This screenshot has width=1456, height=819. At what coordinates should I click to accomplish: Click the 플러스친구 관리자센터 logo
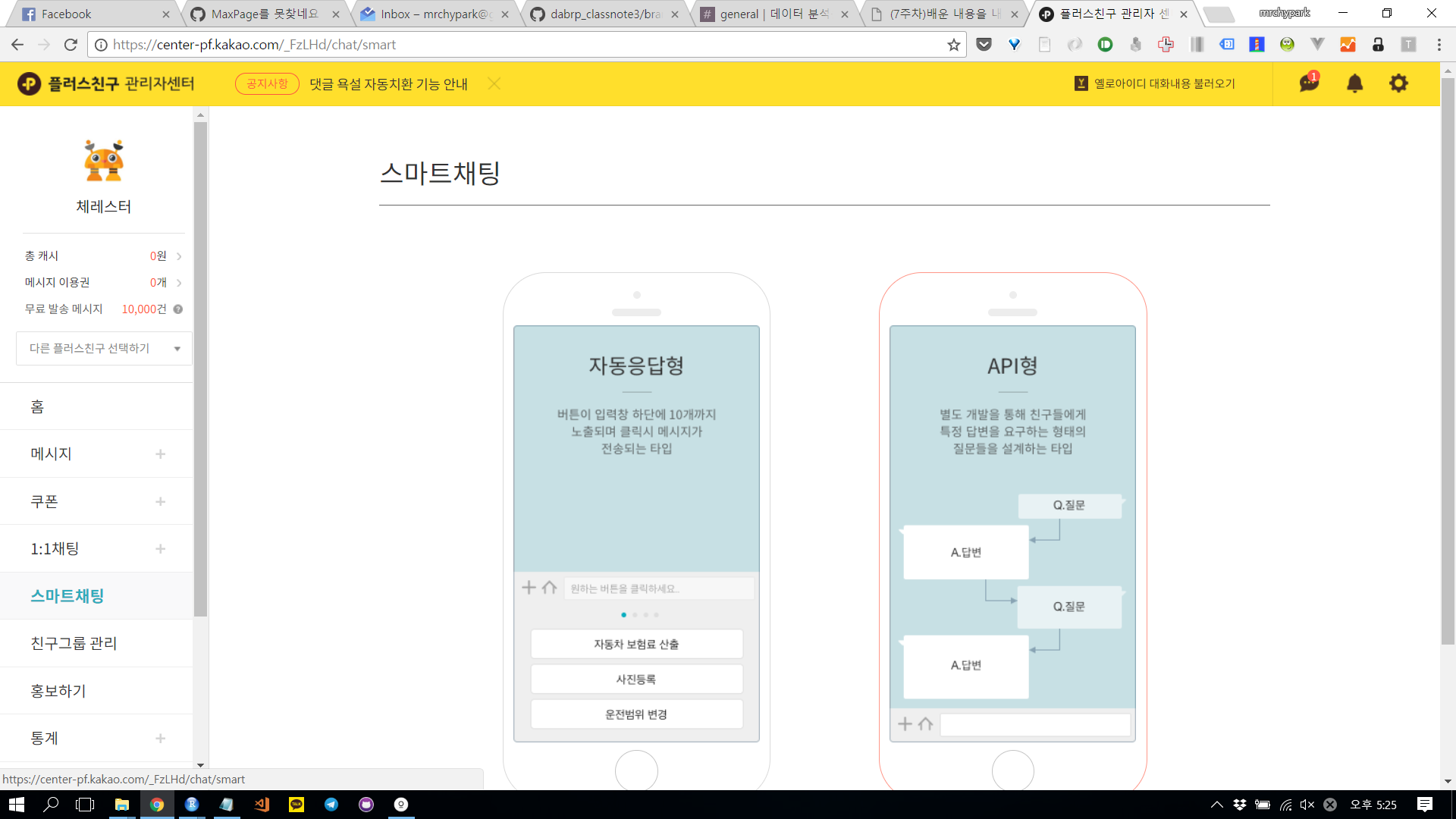tap(106, 83)
